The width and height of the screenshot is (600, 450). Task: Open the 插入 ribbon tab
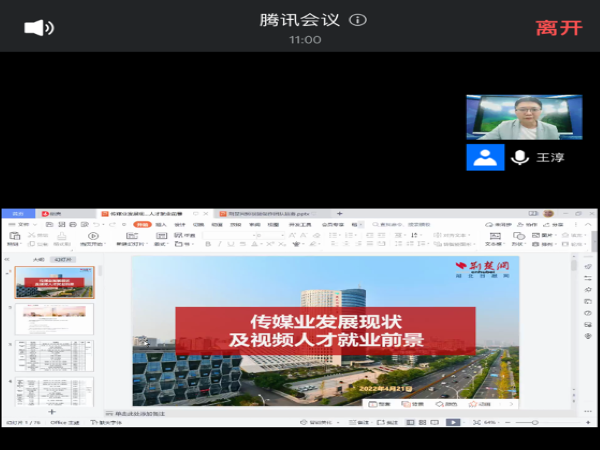click(161, 225)
